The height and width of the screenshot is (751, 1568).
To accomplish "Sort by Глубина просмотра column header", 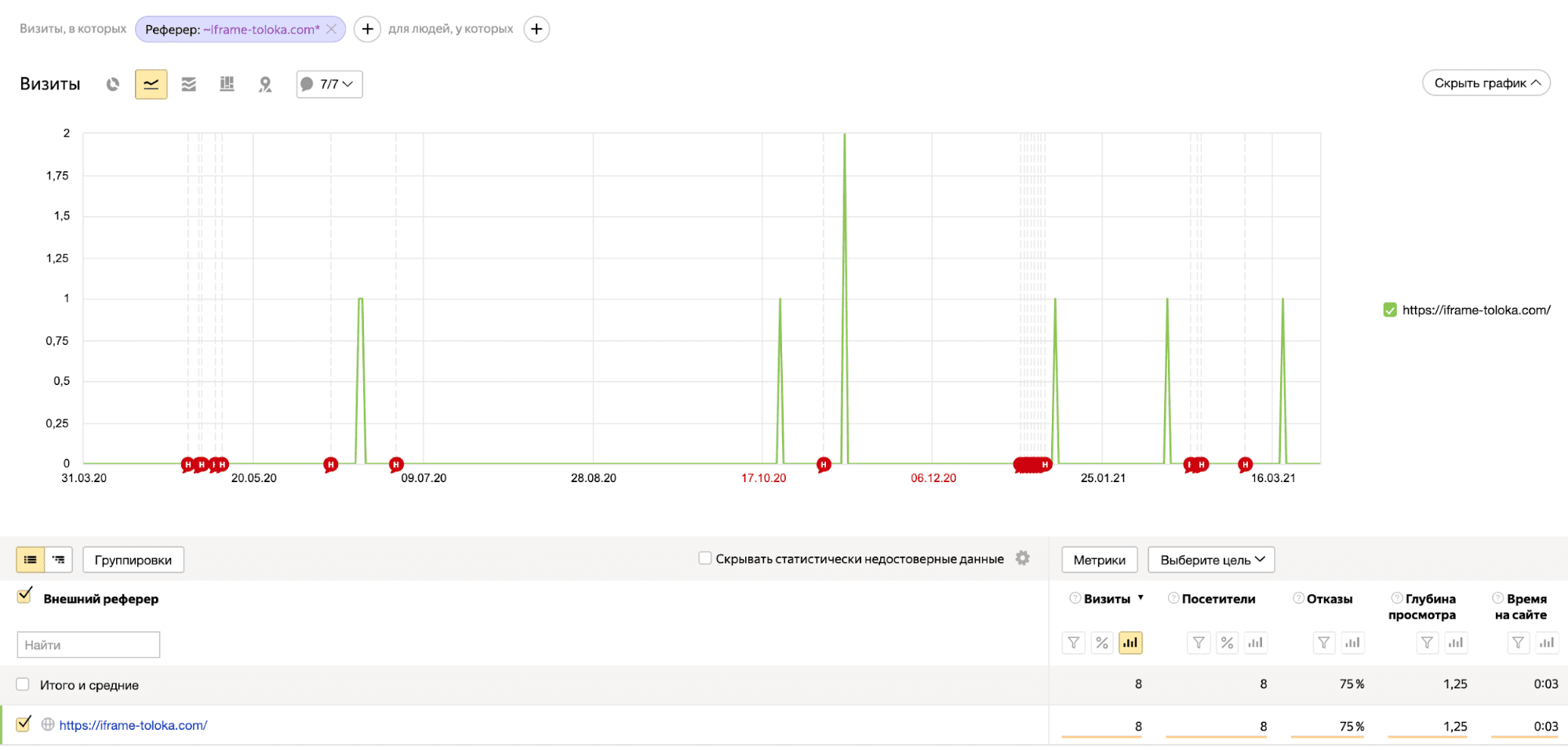I will tap(1422, 607).
